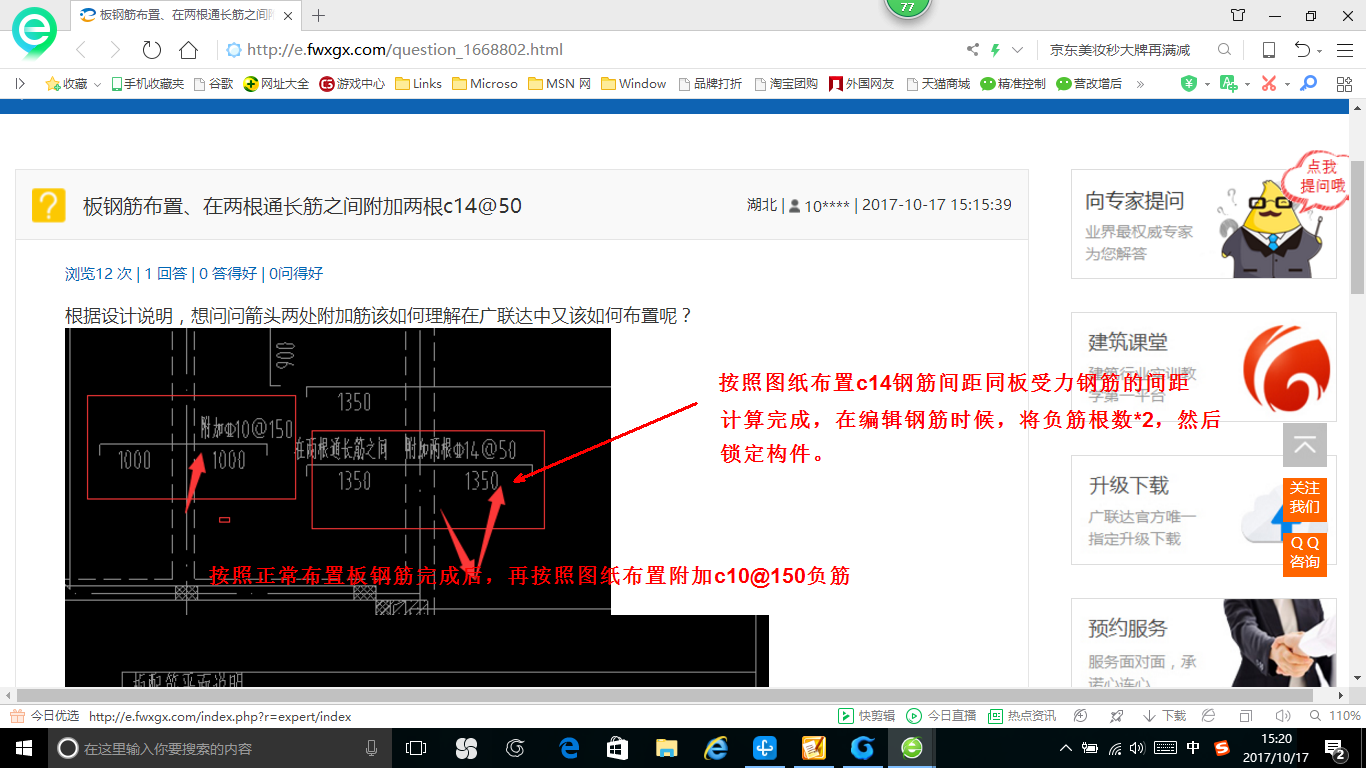
Task: Open 天猫商城 bookmark
Action: tap(937, 84)
